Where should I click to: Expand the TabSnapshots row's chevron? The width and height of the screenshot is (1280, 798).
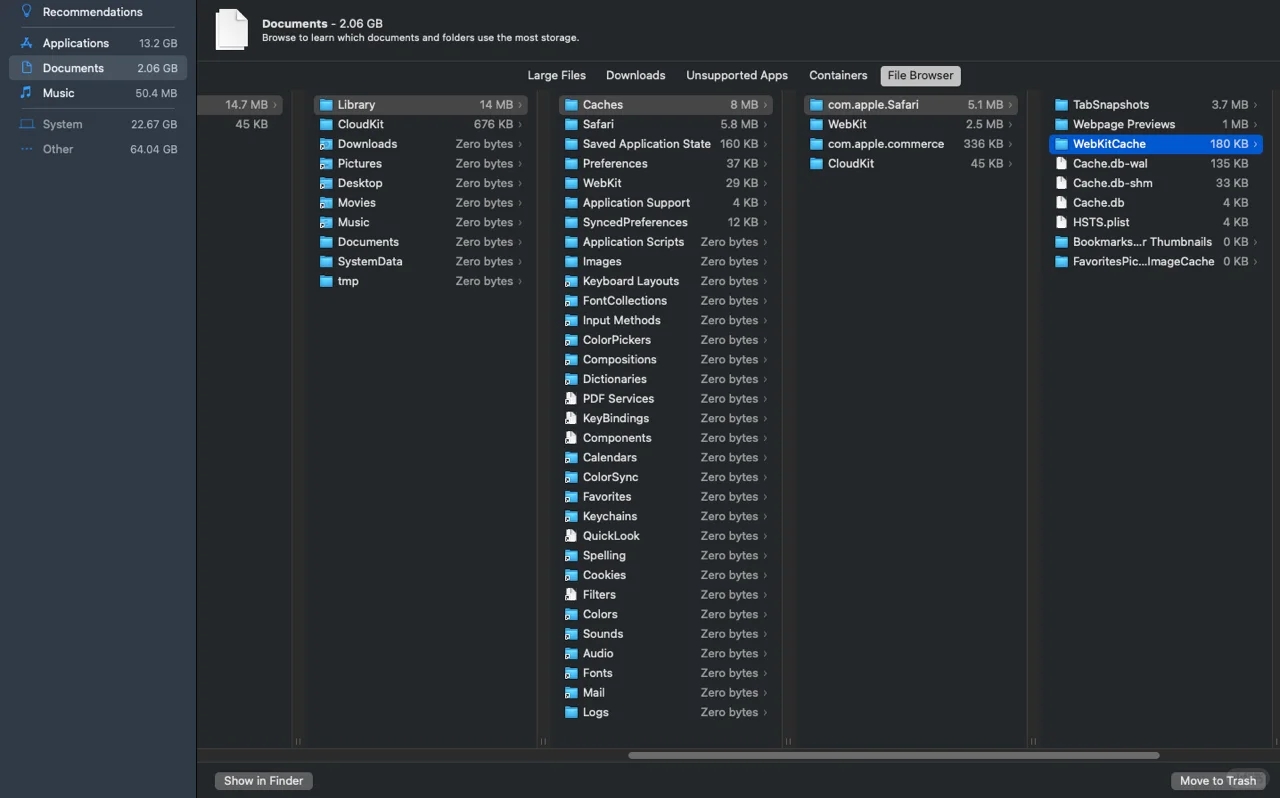(x=1256, y=105)
